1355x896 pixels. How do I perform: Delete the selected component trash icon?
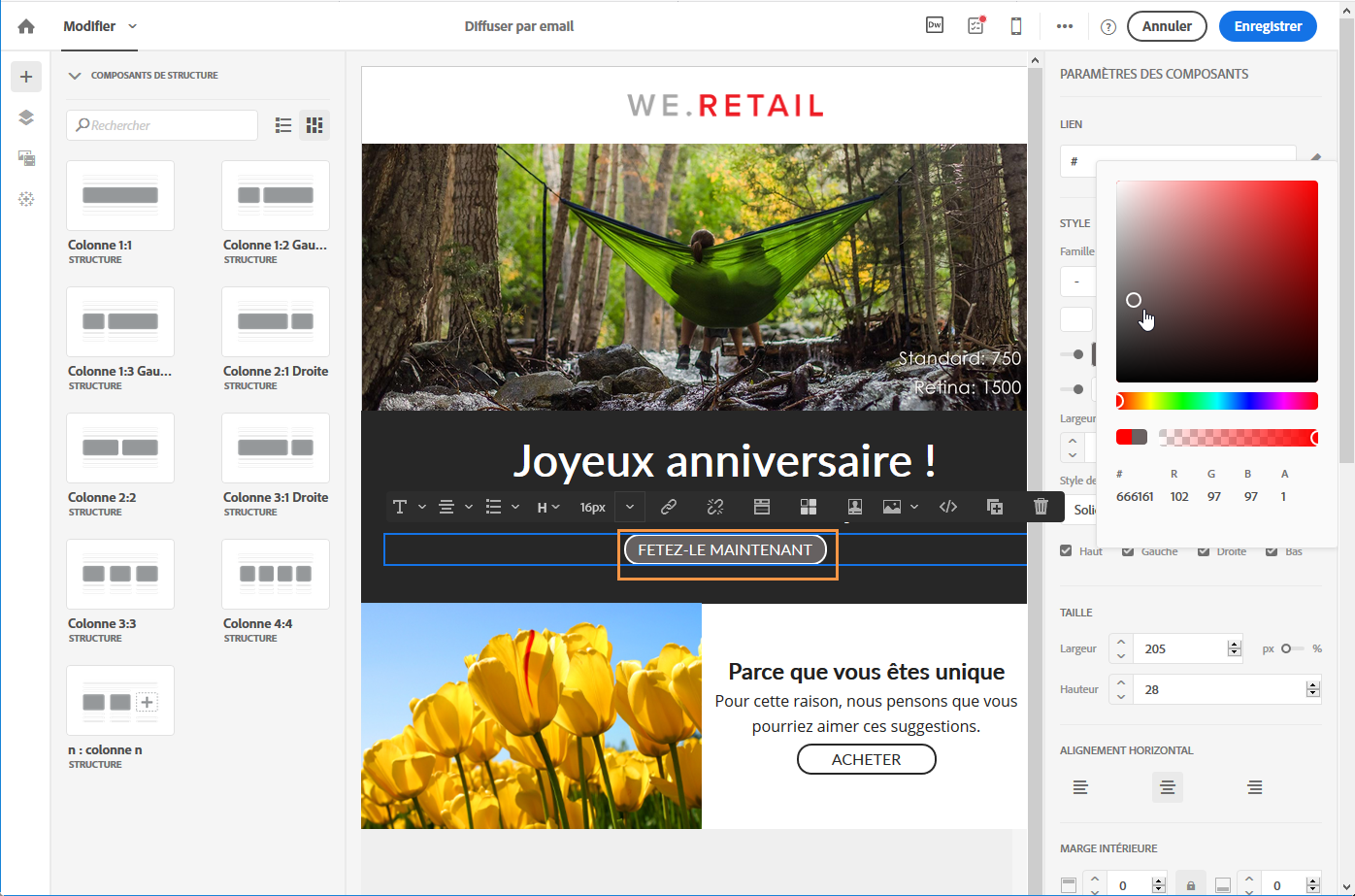(1041, 507)
